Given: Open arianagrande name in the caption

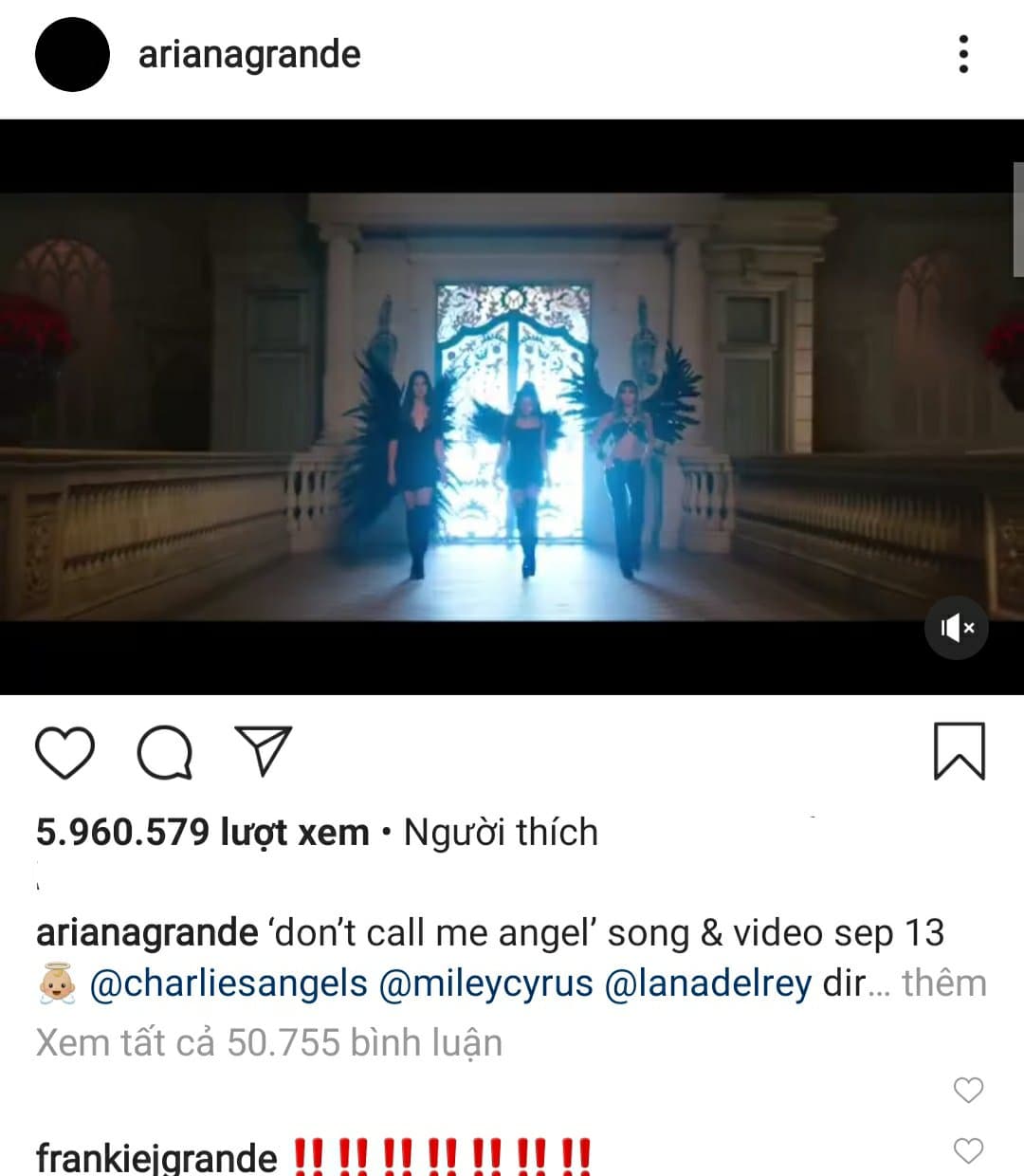Looking at the screenshot, I should coord(147,933).
